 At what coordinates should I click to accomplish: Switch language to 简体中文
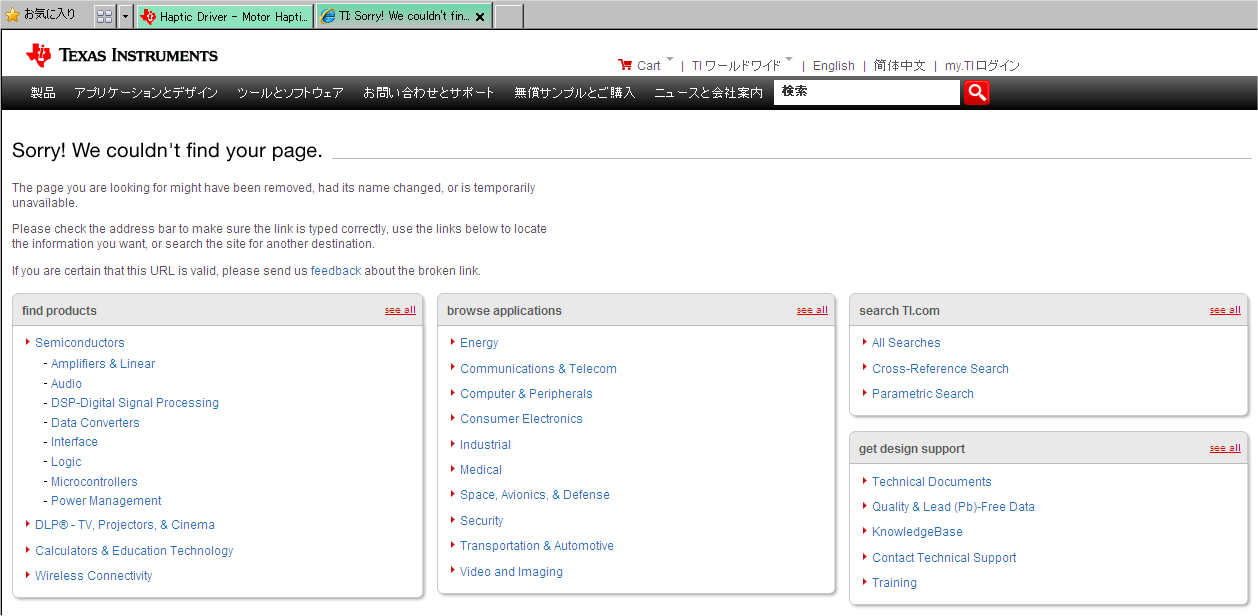(900, 66)
